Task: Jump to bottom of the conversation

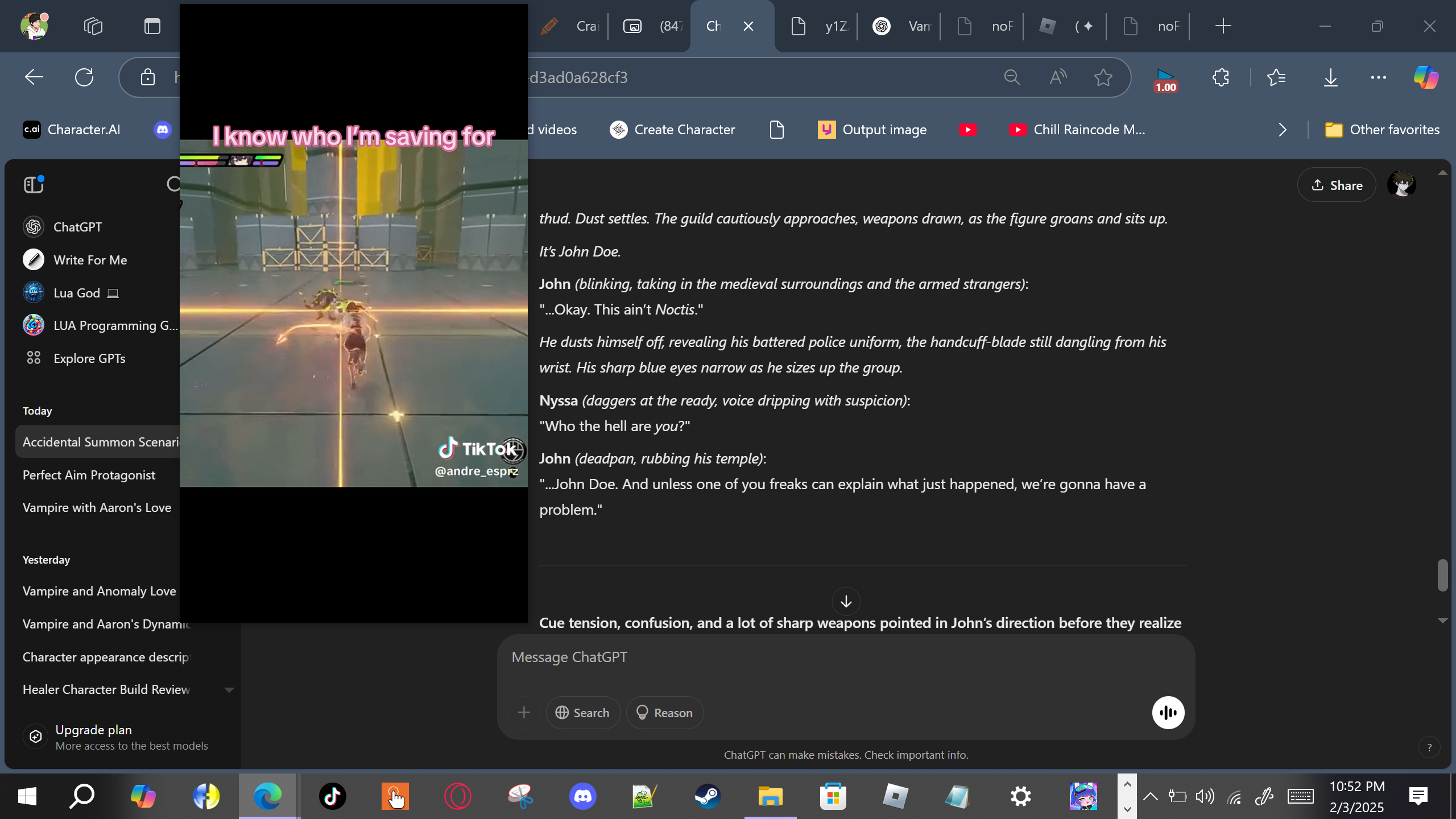Action: 846,601
